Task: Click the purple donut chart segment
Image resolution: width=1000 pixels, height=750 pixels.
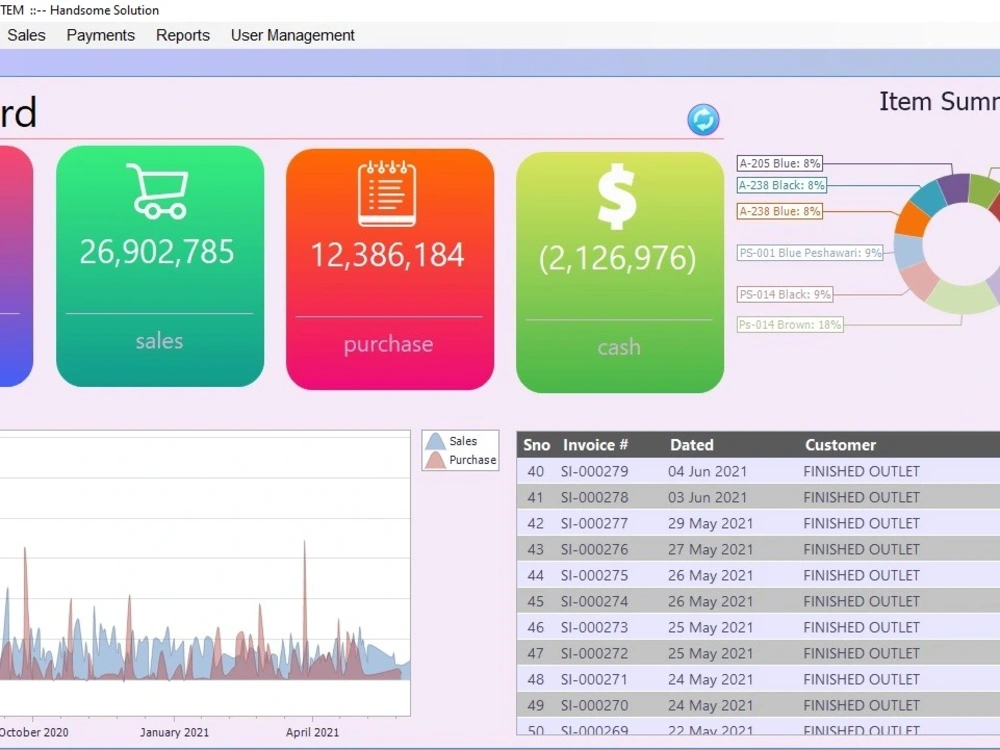Action: tap(955, 188)
